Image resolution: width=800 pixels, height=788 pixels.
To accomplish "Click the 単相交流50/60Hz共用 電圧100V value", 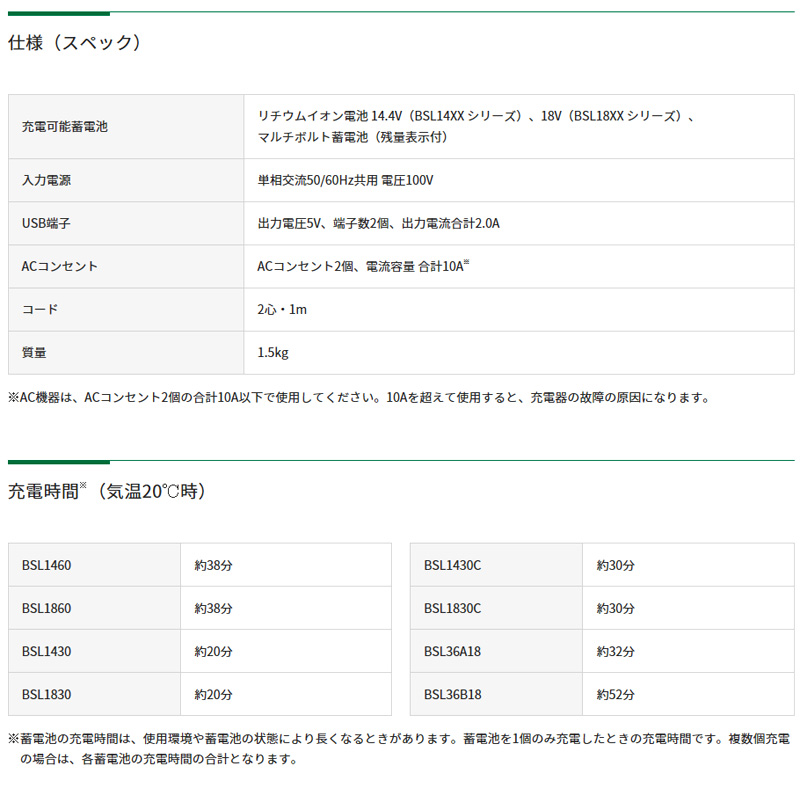I will pos(345,180).
